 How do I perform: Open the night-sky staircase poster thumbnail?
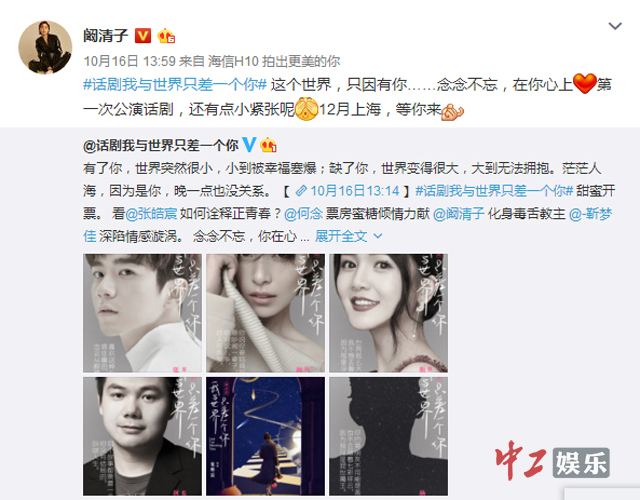coord(265,436)
